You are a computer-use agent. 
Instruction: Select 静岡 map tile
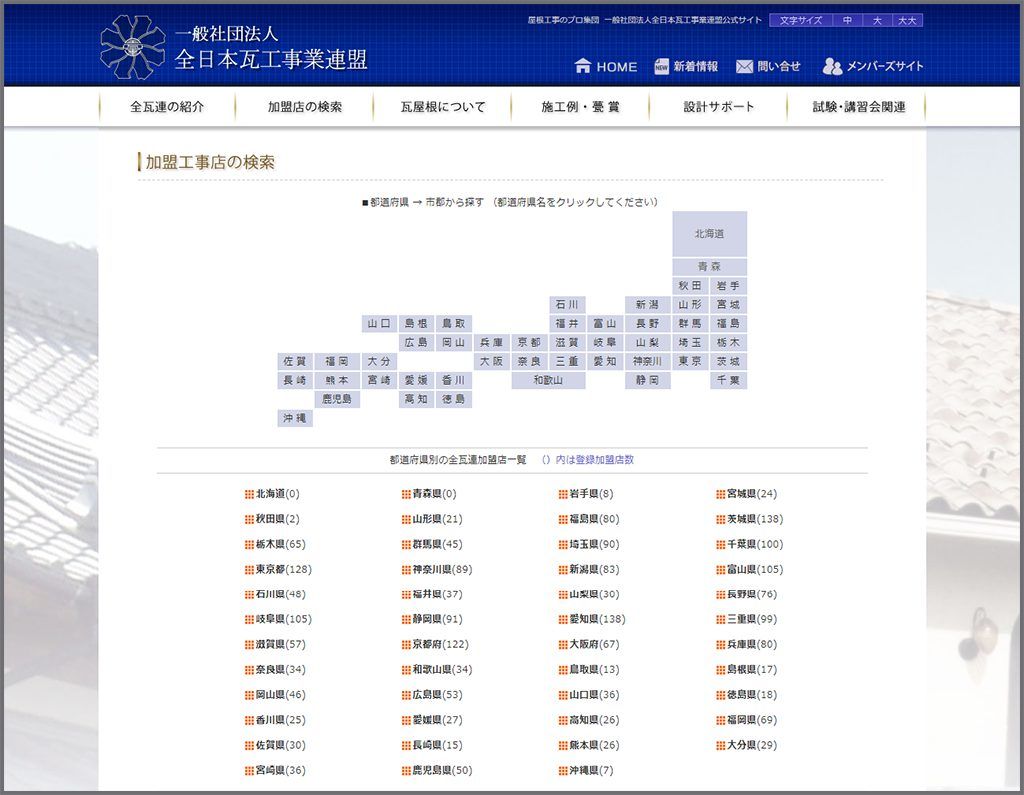(x=647, y=380)
